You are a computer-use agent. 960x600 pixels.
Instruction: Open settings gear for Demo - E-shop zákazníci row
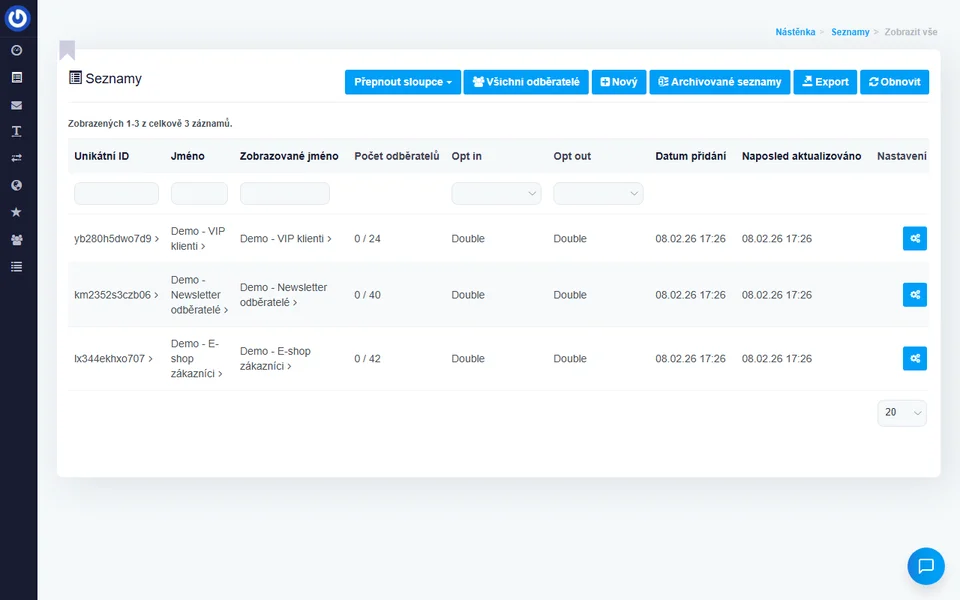[x=914, y=358]
